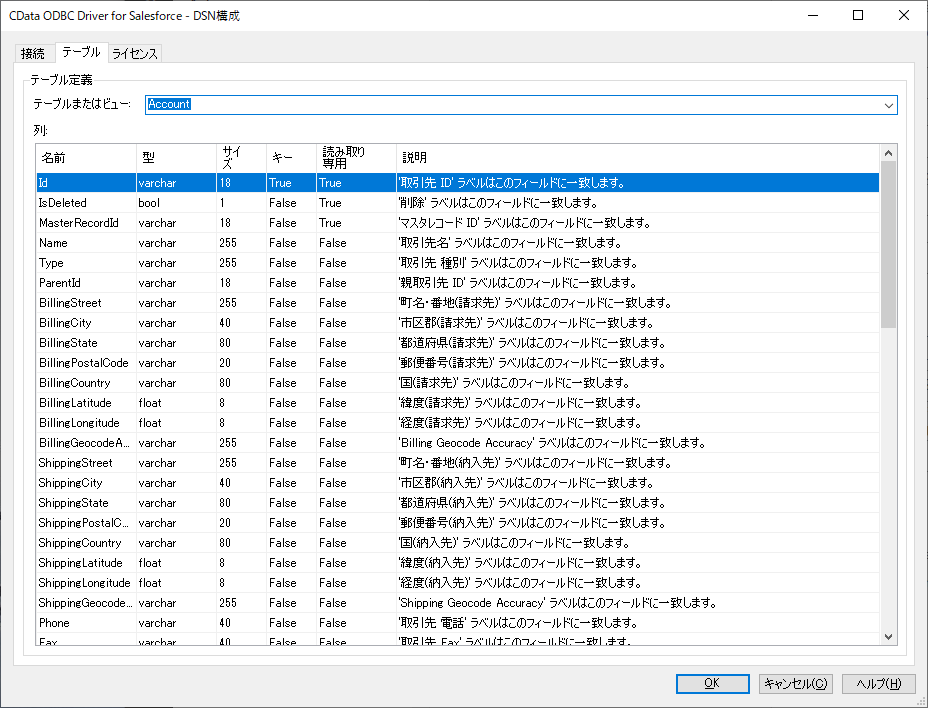928x708 pixels.
Task: Click the 読み取り専用 column header
Action: pos(356,157)
